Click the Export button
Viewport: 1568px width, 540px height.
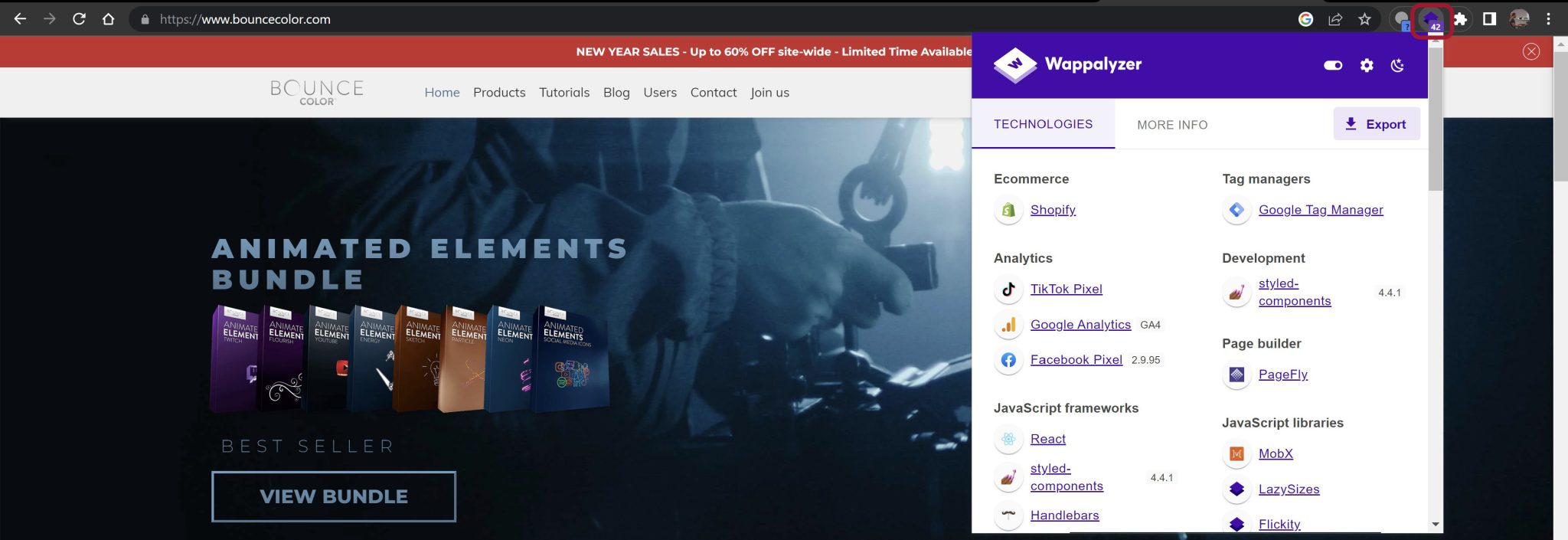(1377, 124)
